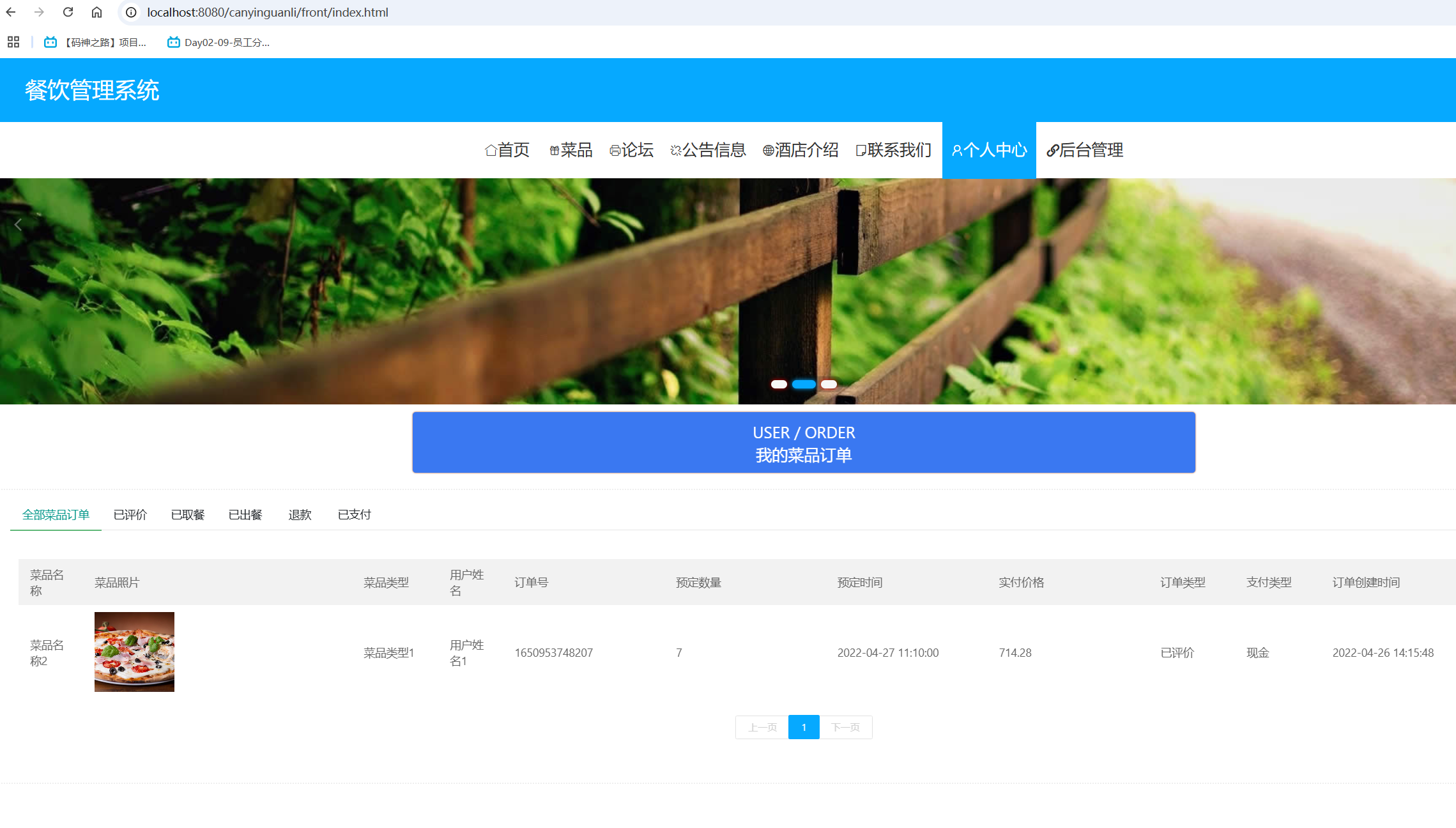Go to next page with 下一页

coord(846,727)
